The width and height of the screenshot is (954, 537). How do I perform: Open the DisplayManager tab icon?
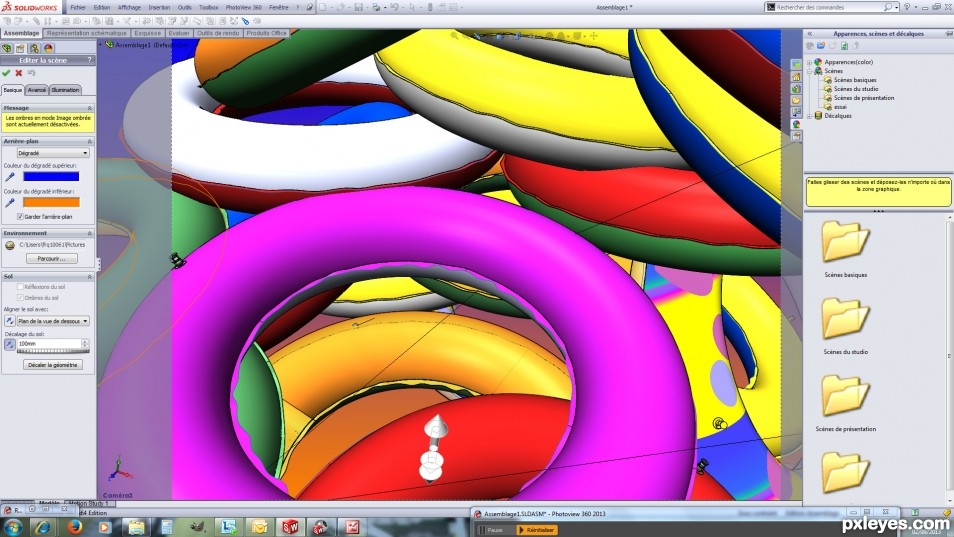48,48
